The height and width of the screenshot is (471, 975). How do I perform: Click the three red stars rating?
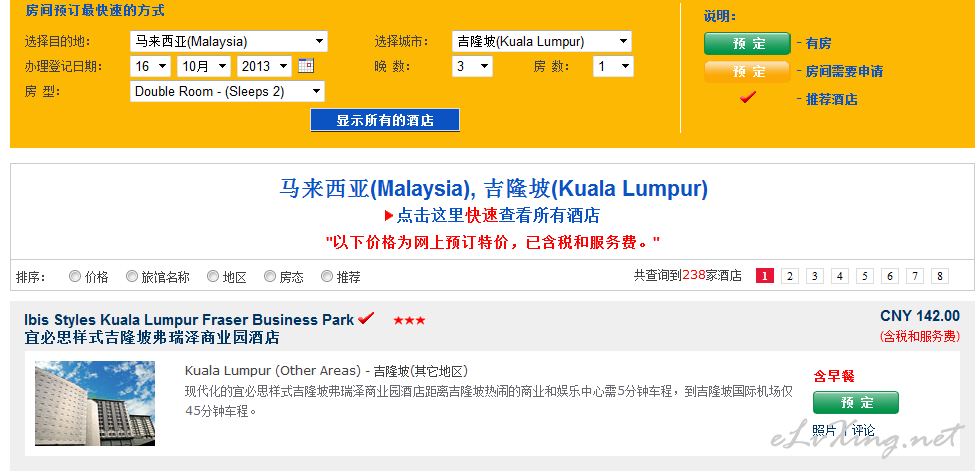pyautogui.click(x=409, y=321)
